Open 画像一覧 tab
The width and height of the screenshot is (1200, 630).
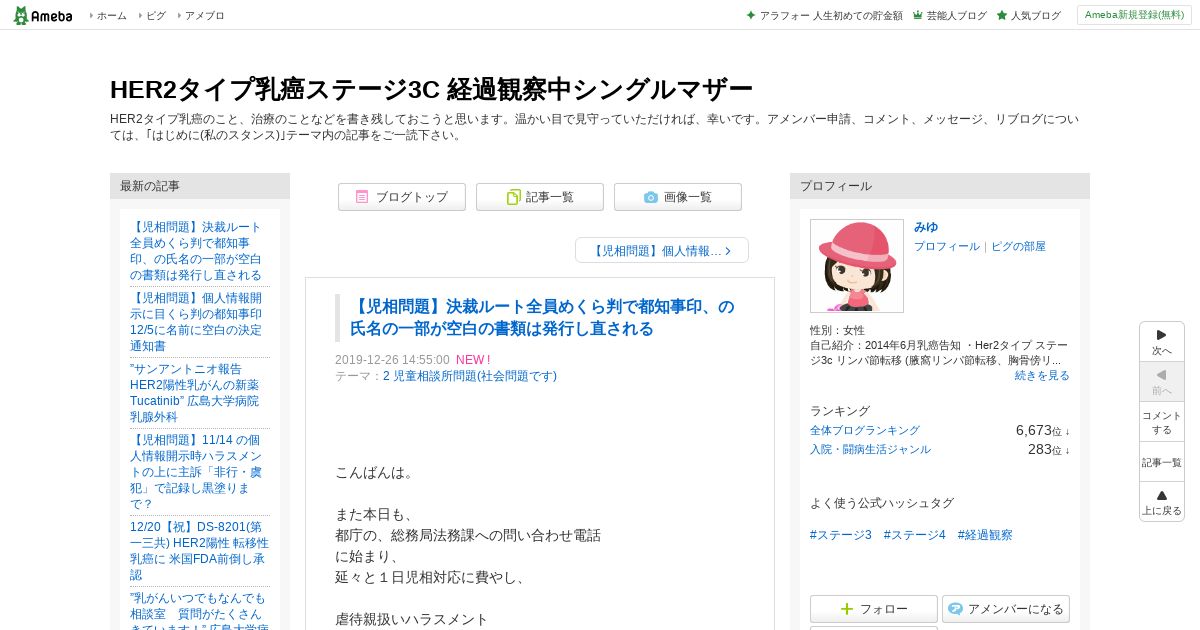coord(678,197)
